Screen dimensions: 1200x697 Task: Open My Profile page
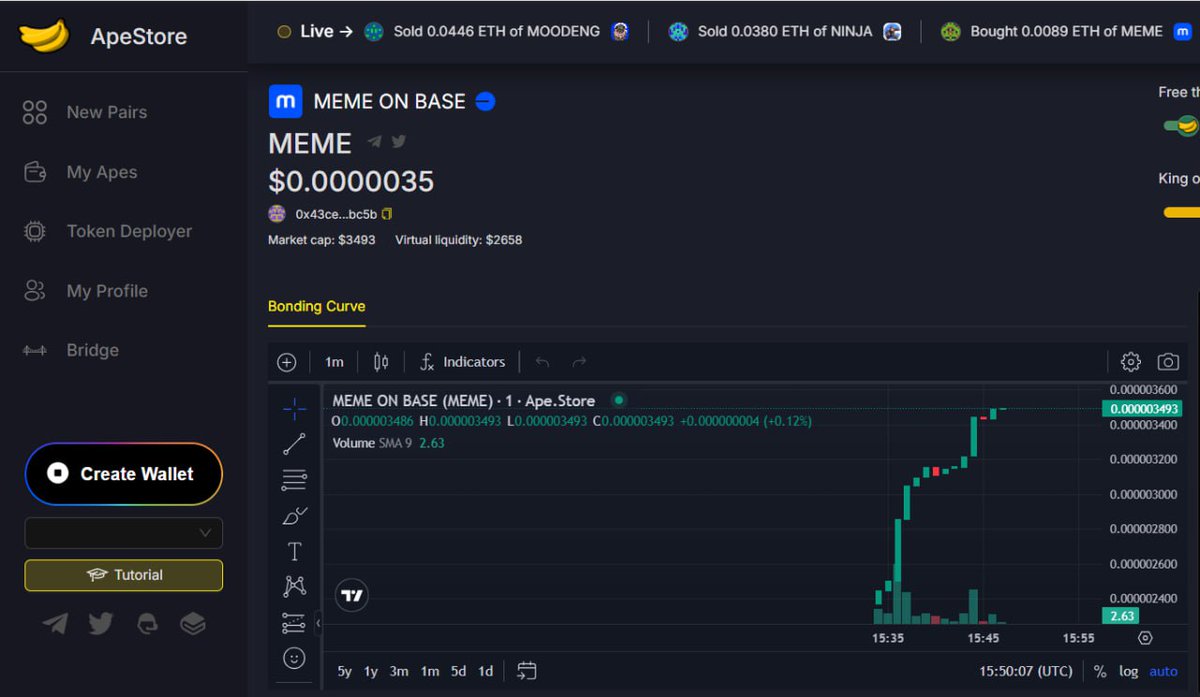click(x=85, y=291)
